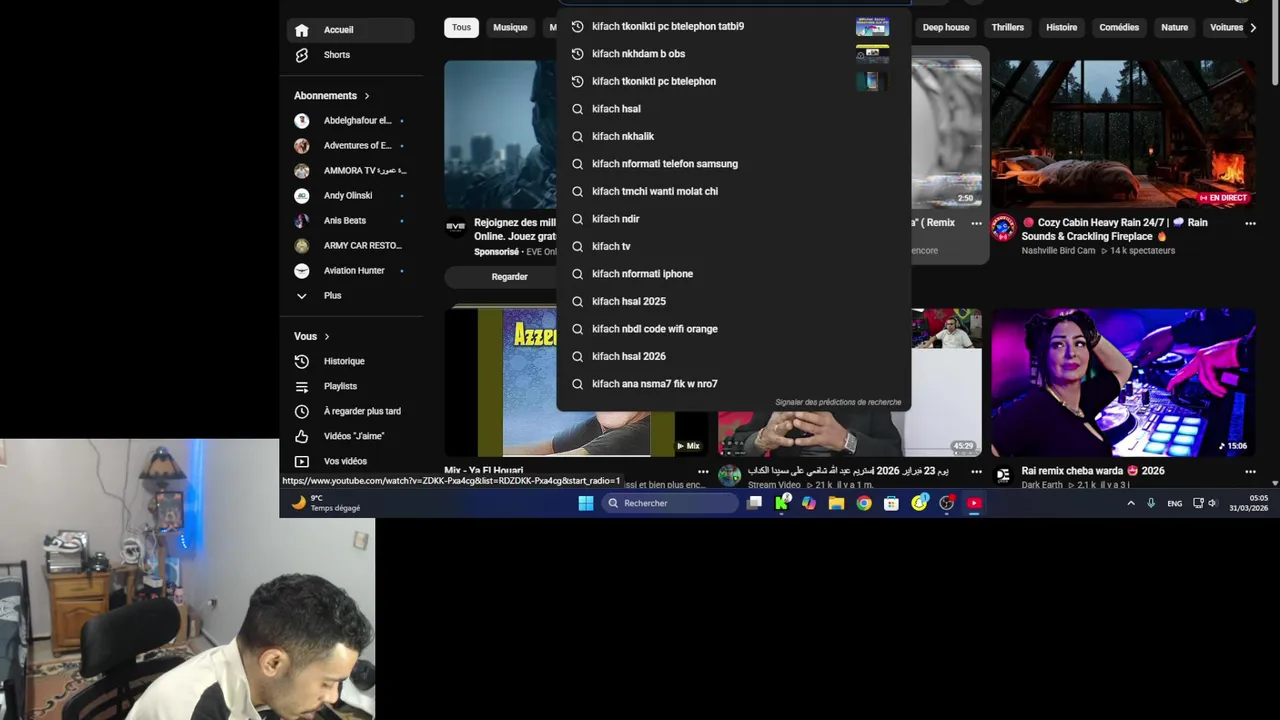The width and height of the screenshot is (1280, 720).
Task: Select the Histoire filter chip
Action: click(1061, 28)
